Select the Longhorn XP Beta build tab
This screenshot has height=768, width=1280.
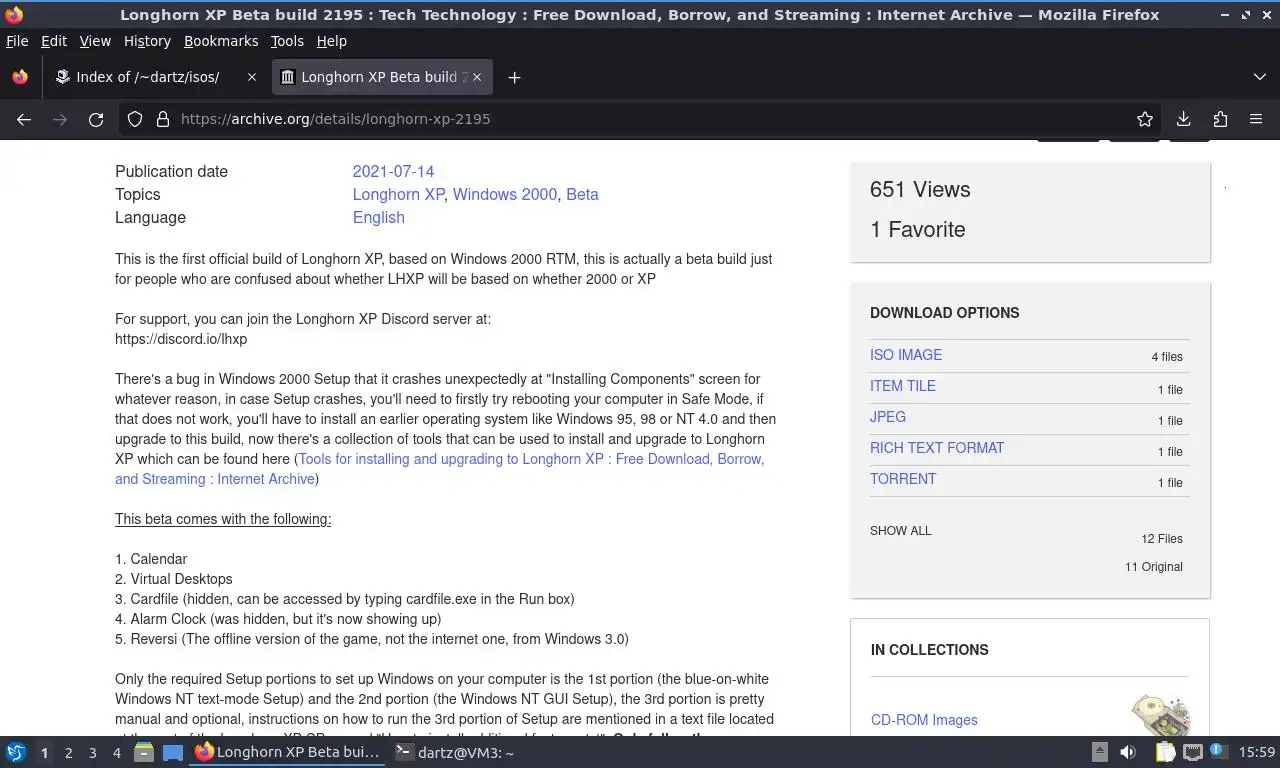382,77
